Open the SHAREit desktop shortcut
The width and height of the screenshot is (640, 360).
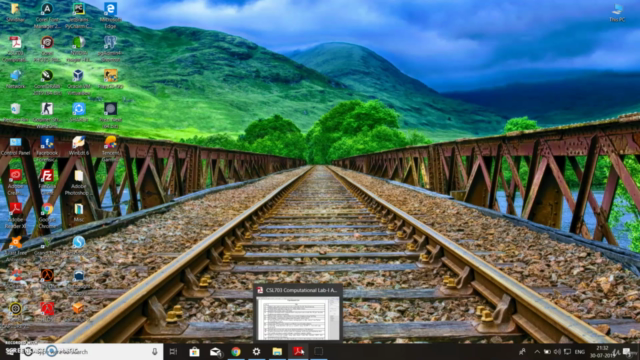pos(78,113)
